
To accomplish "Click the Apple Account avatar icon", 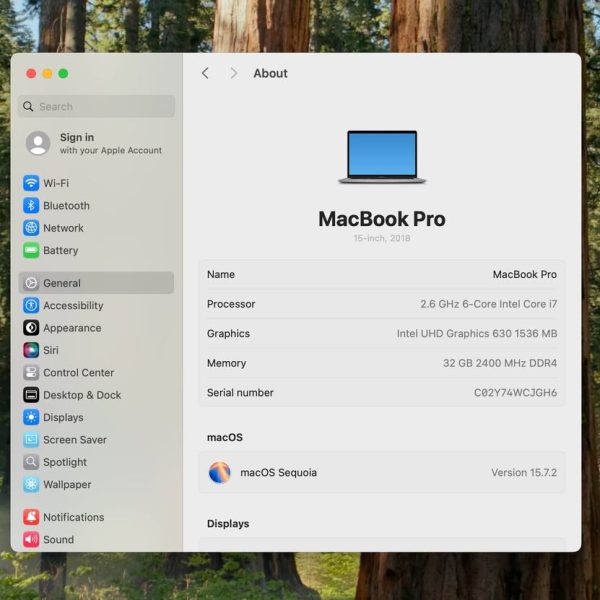I will pos(38,143).
